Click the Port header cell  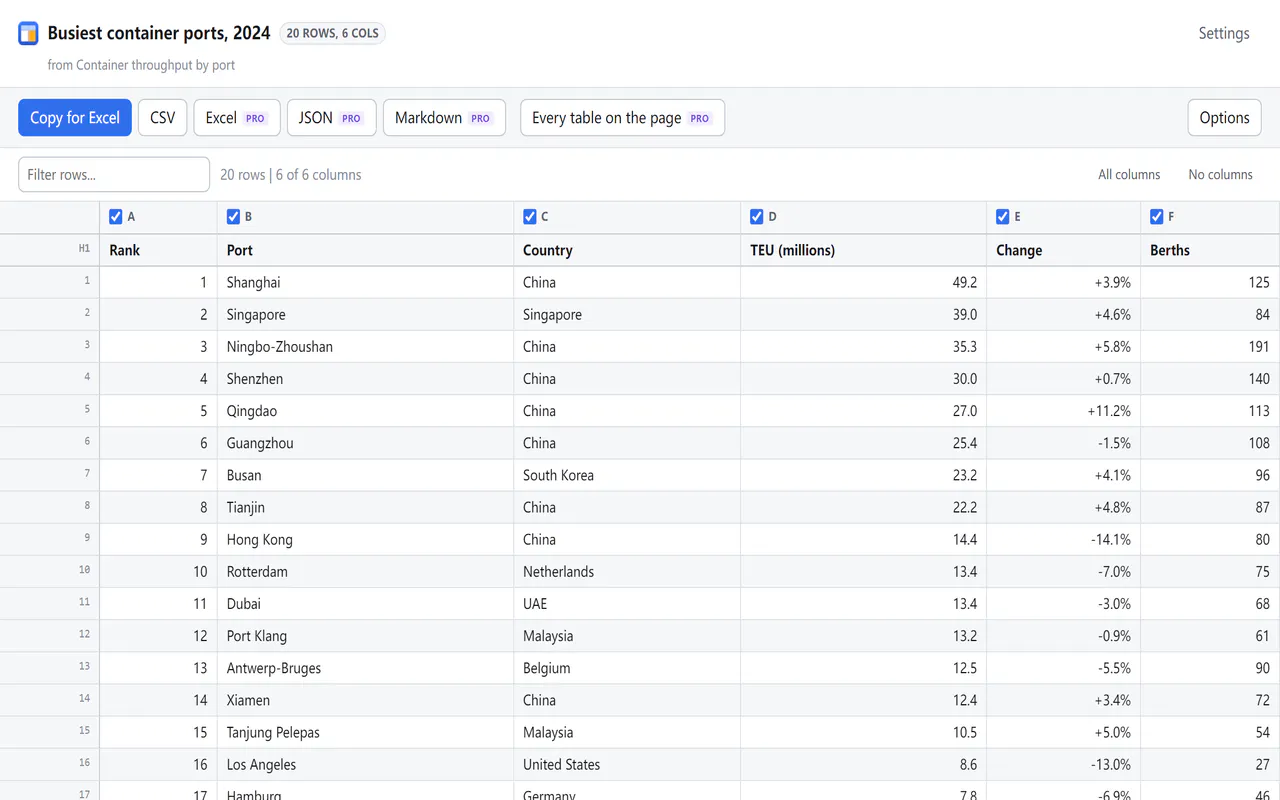(365, 250)
